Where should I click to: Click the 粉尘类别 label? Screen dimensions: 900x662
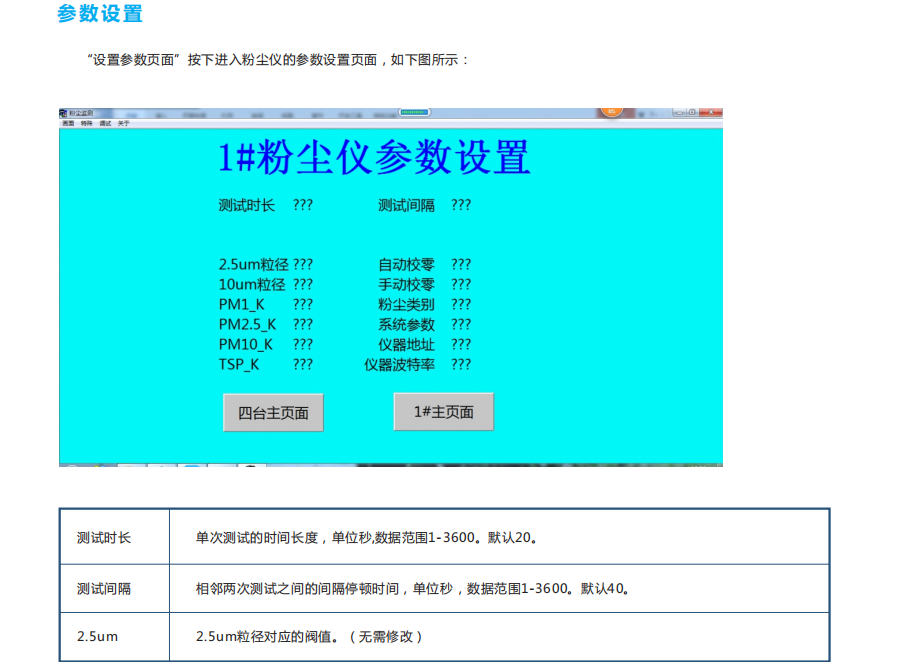pyautogui.click(x=406, y=304)
